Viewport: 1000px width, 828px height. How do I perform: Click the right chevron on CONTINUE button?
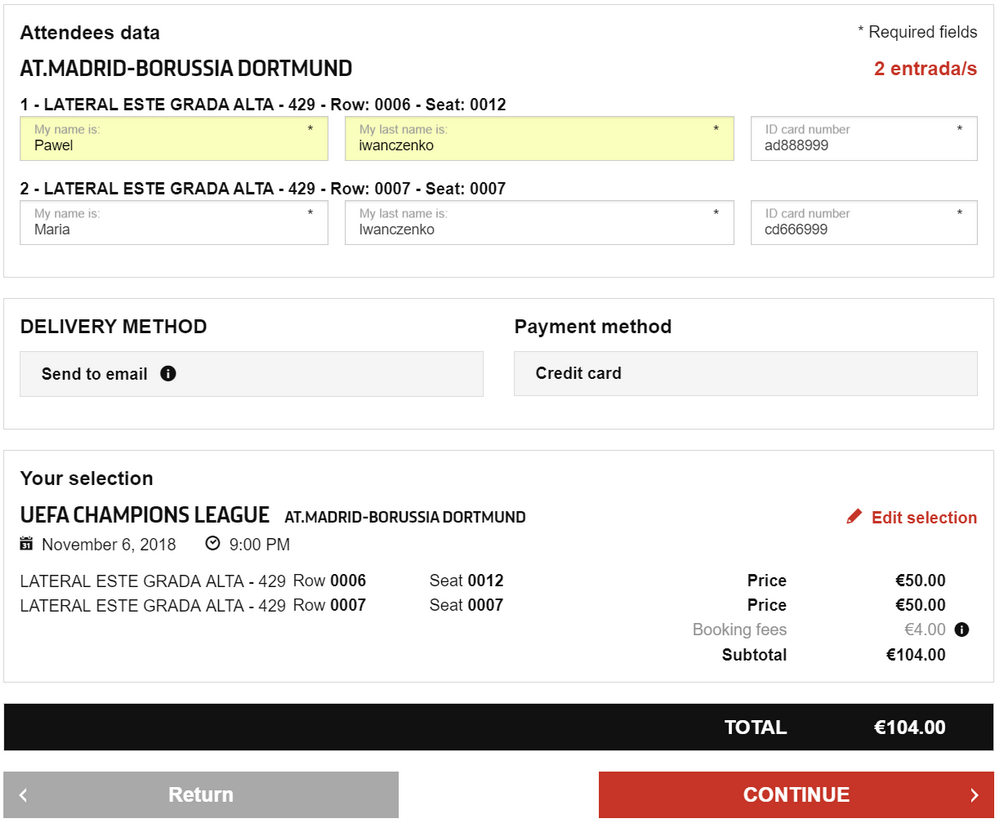974,795
